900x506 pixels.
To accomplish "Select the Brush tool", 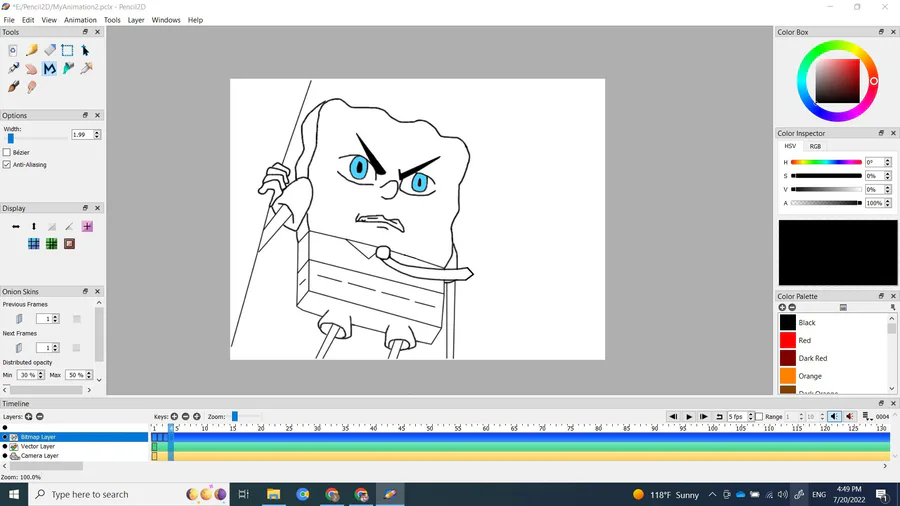I will point(13,87).
